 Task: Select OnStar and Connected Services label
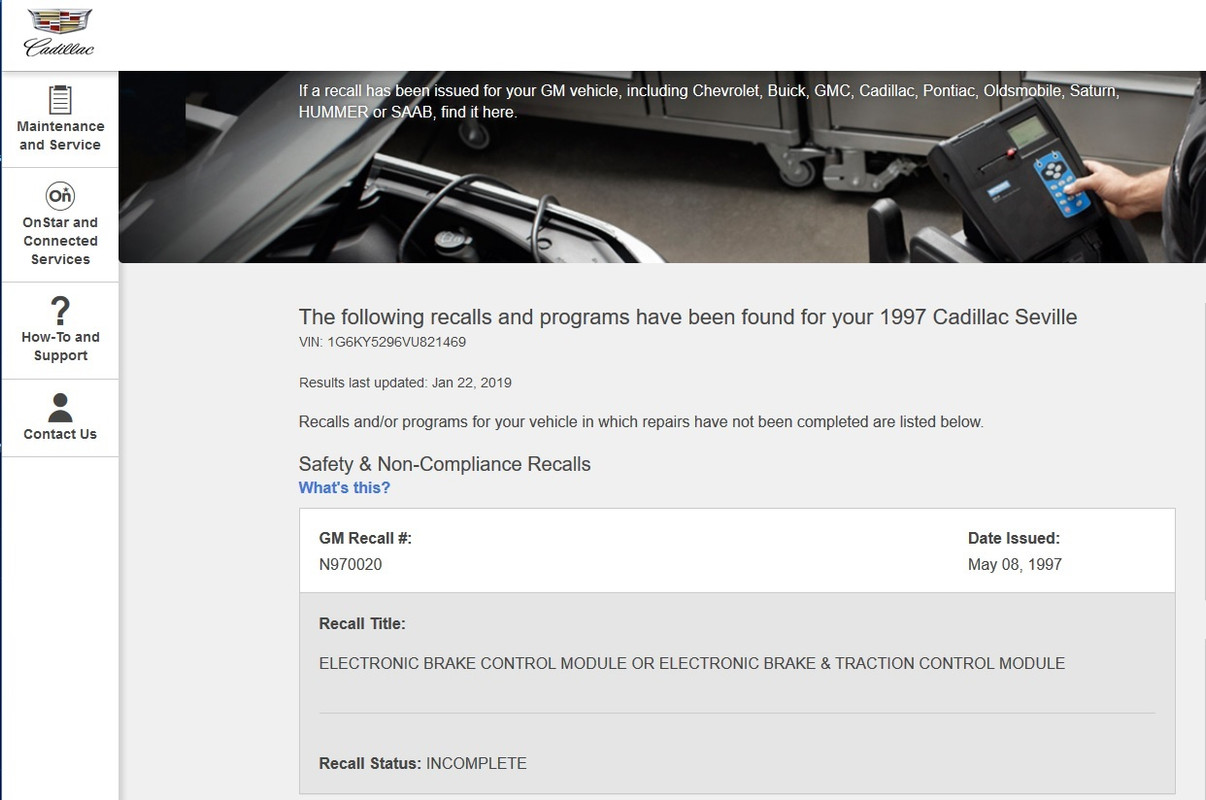(60, 241)
